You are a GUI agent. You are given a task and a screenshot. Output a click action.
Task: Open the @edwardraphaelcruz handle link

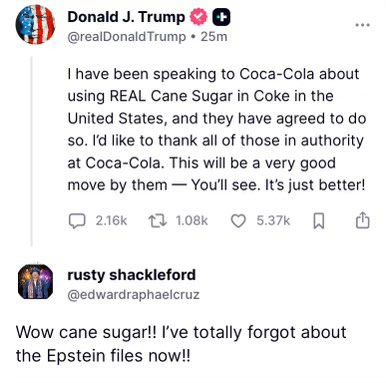(x=133, y=295)
